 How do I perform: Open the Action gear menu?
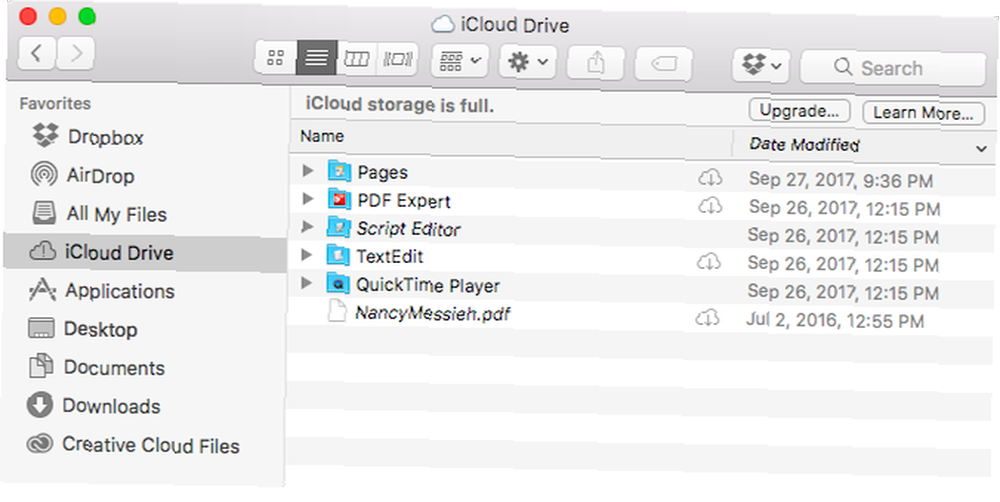click(528, 62)
